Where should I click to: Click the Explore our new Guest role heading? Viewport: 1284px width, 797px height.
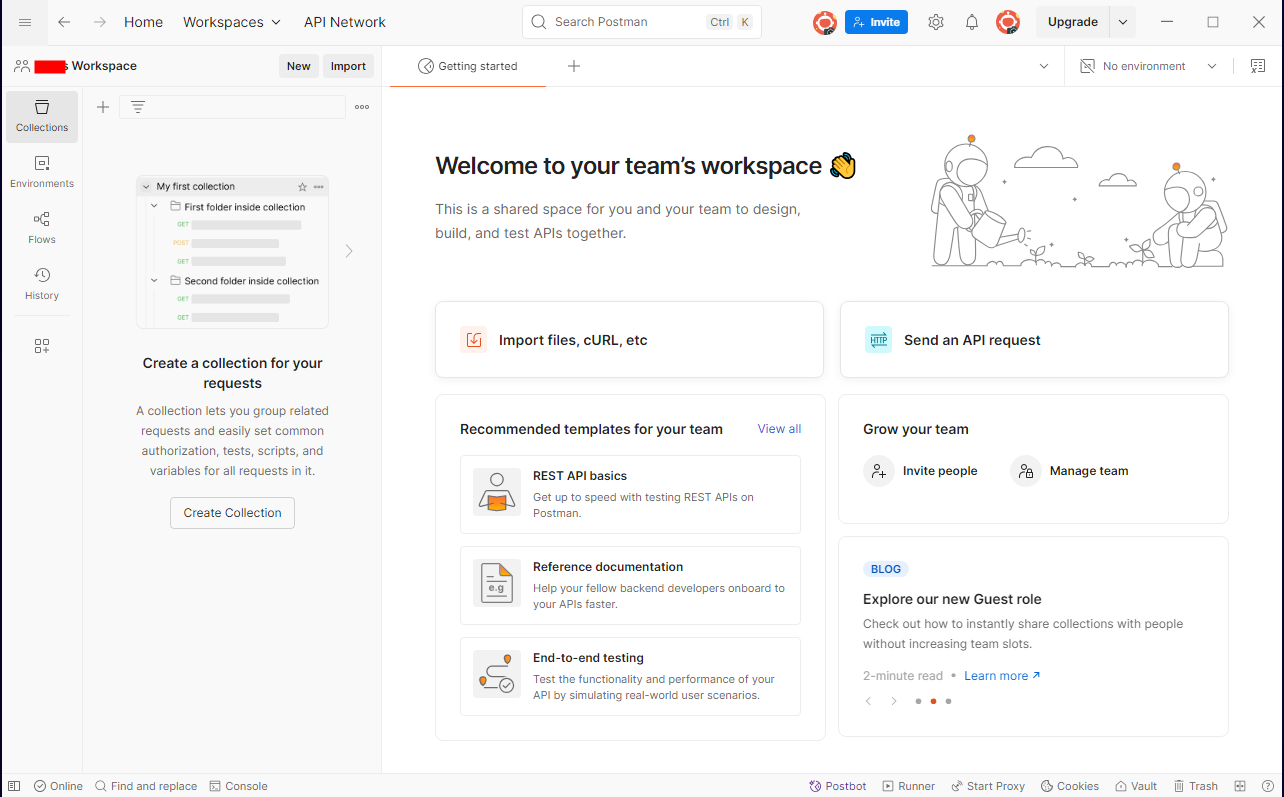click(952, 599)
